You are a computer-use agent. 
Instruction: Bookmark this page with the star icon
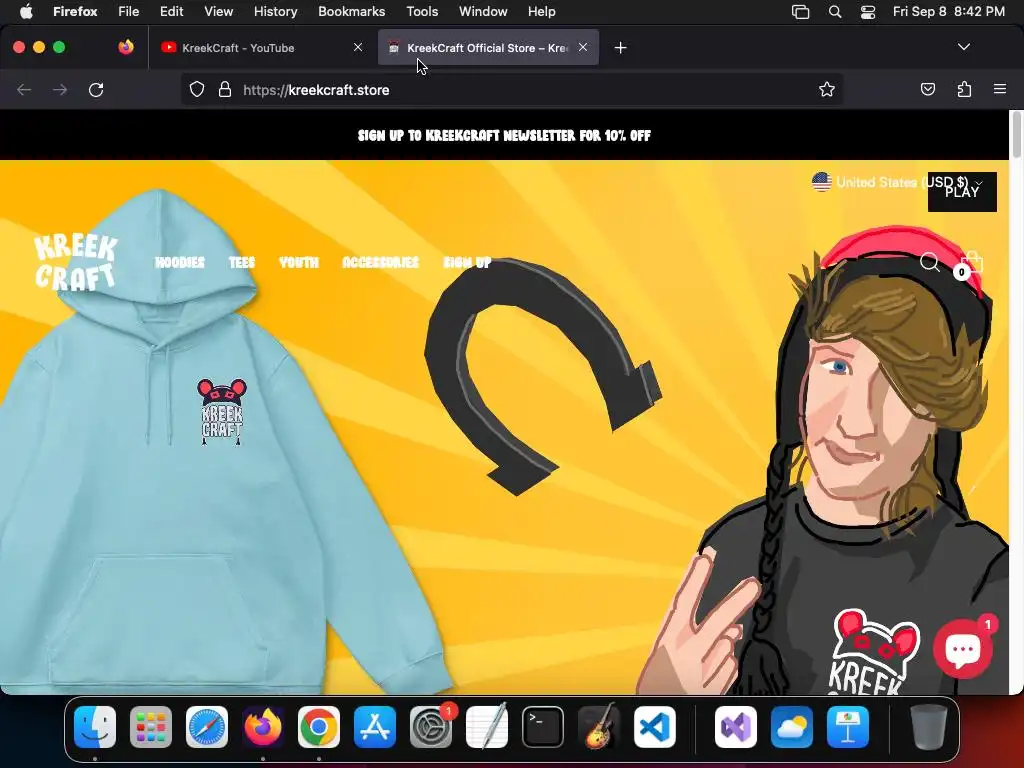(x=827, y=89)
